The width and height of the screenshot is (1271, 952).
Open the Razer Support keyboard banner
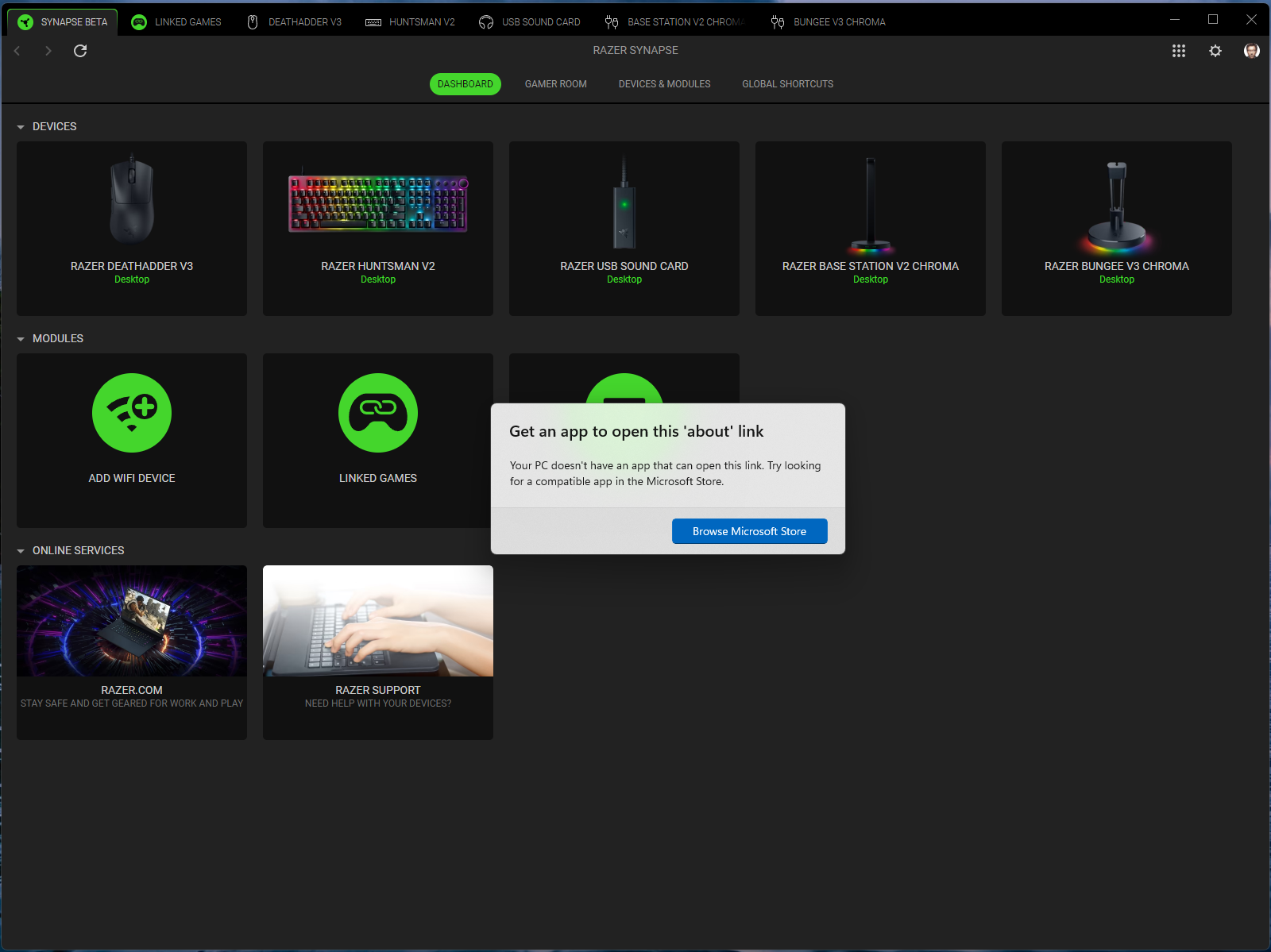(x=378, y=621)
